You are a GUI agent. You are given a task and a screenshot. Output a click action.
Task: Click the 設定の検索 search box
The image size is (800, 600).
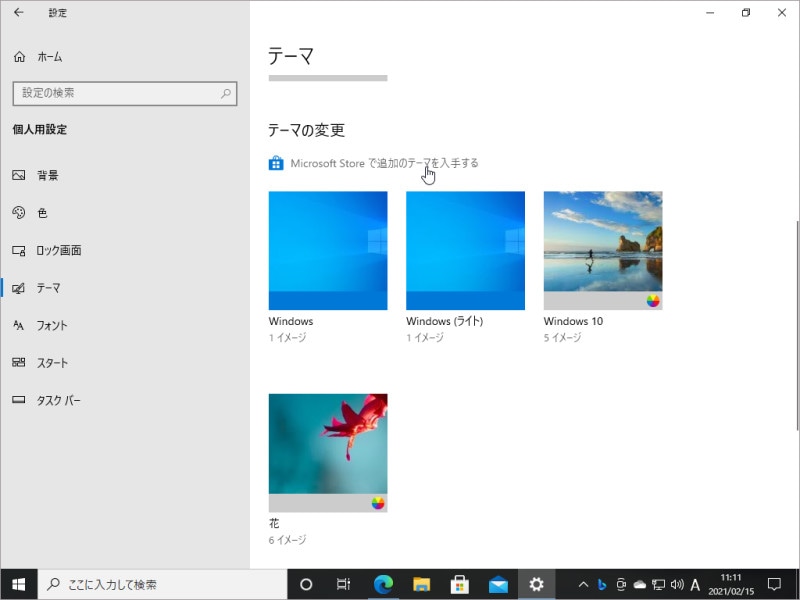click(x=124, y=93)
